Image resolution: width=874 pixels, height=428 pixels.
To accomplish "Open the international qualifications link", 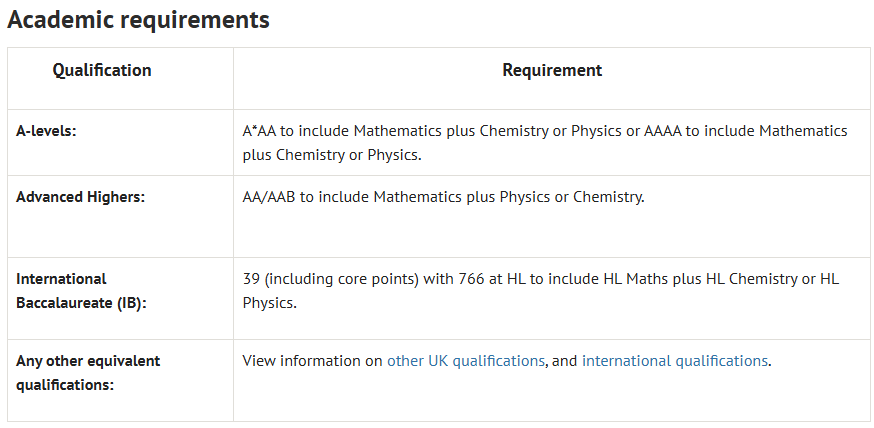I will tap(674, 361).
